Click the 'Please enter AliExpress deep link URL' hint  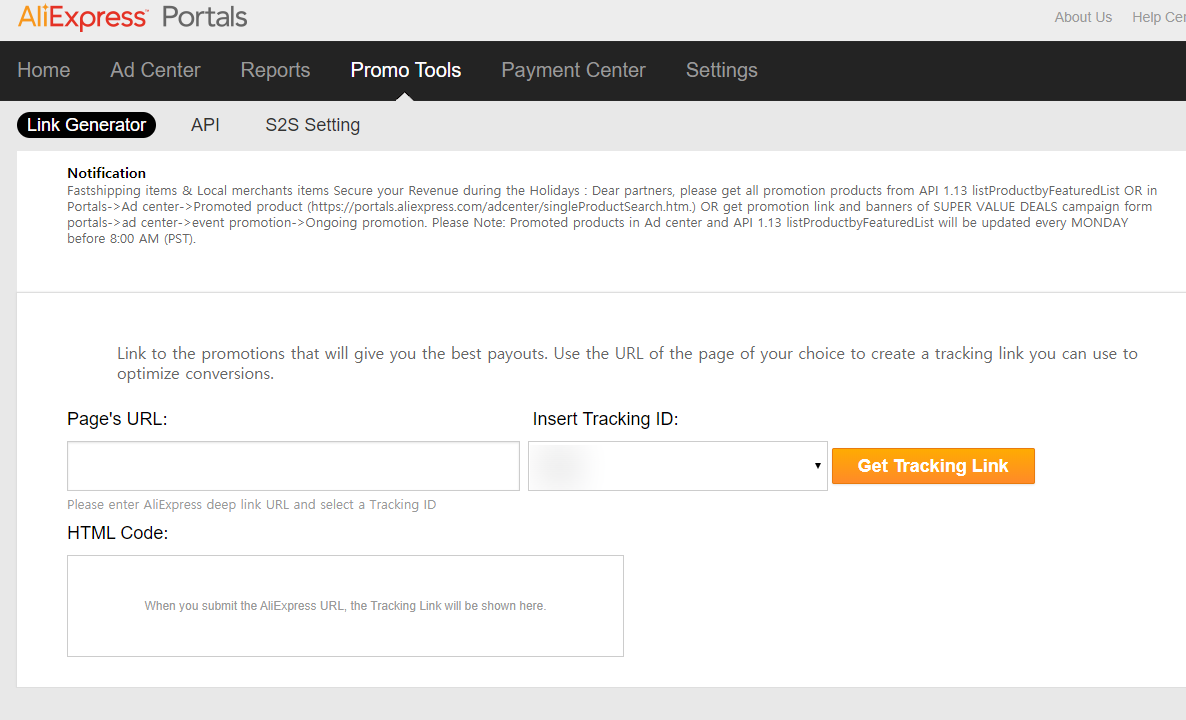coord(252,504)
